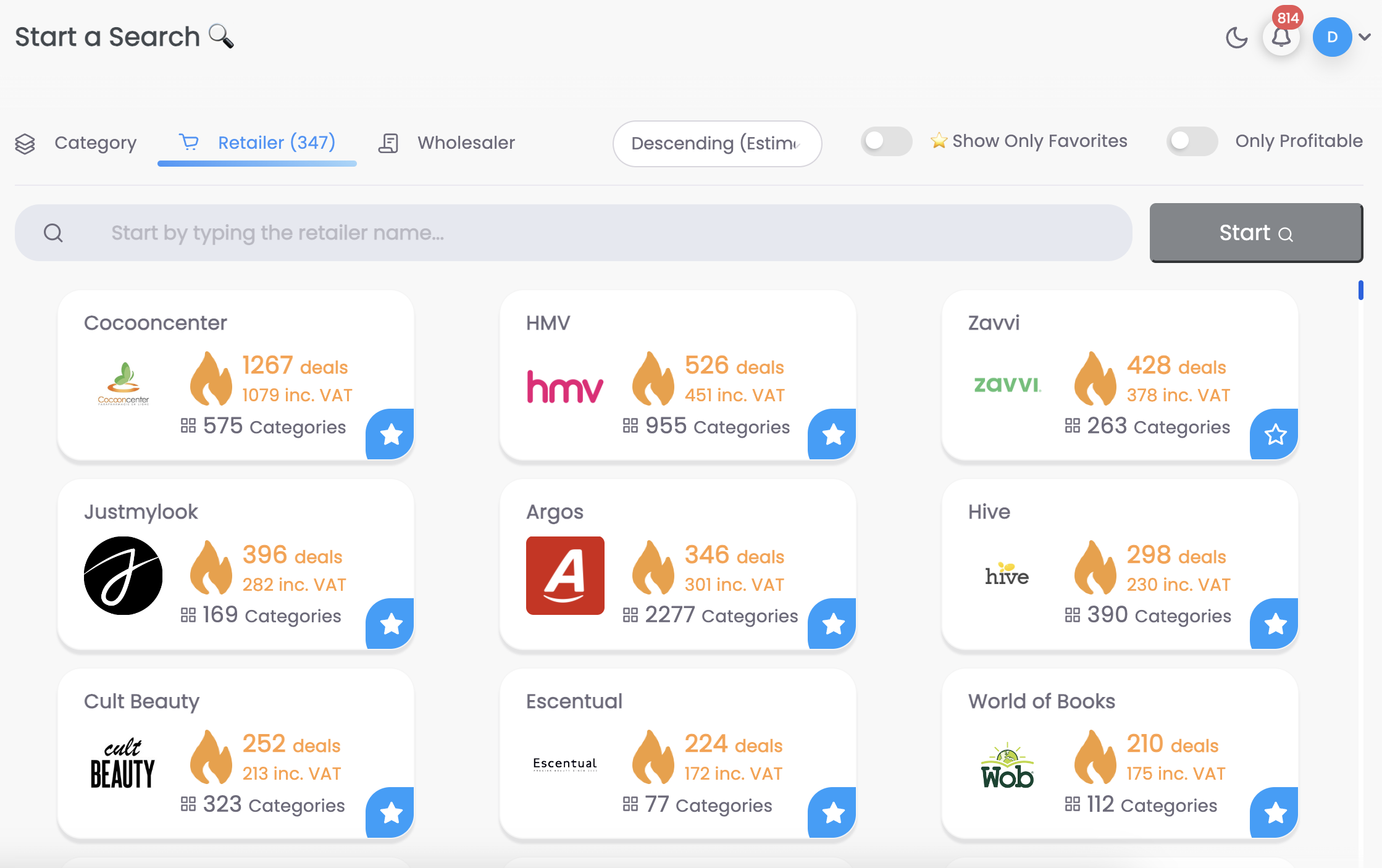Select the Retailer (347) tab
The height and width of the screenshot is (868, 1382).
click(258, 143)
